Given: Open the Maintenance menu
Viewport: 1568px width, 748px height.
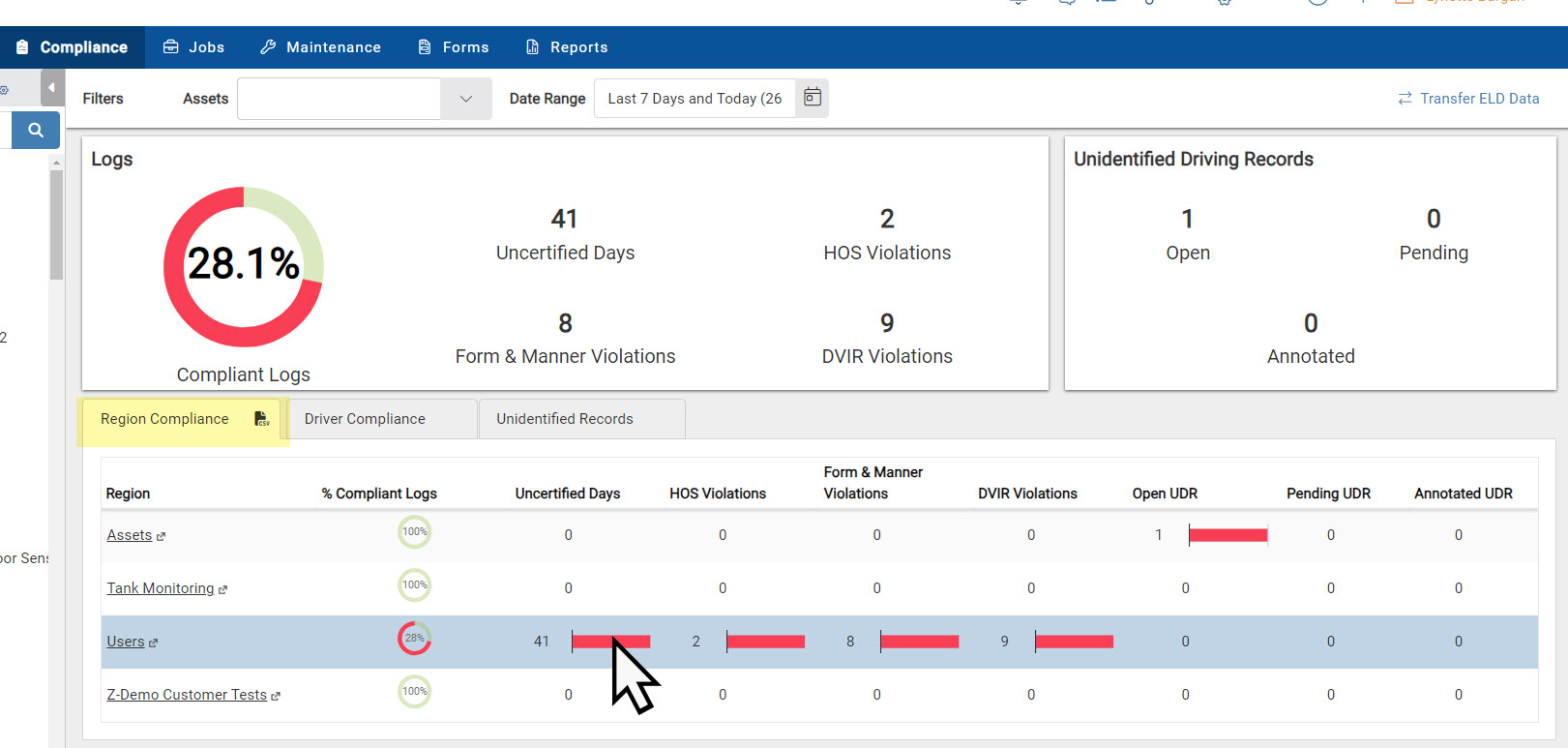Looking at the screenshot, I should (x=320, y=47).
